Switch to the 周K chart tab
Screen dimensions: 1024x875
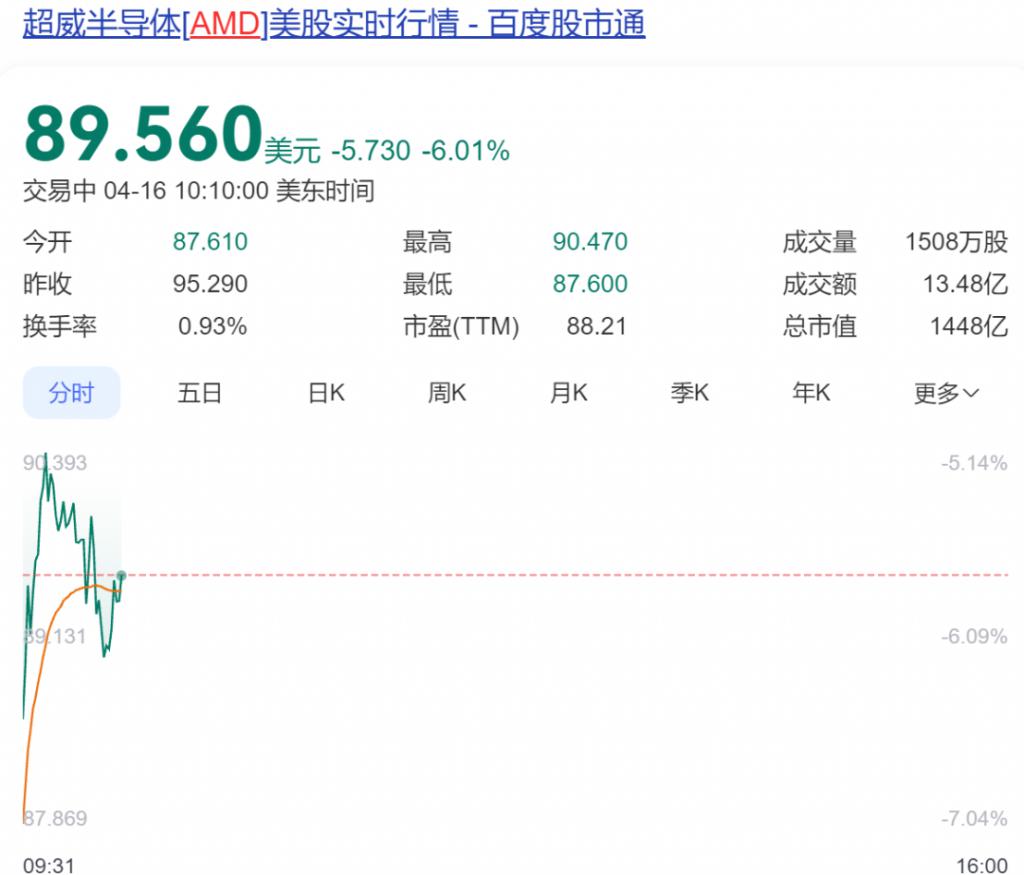click(x=447, y=393)
